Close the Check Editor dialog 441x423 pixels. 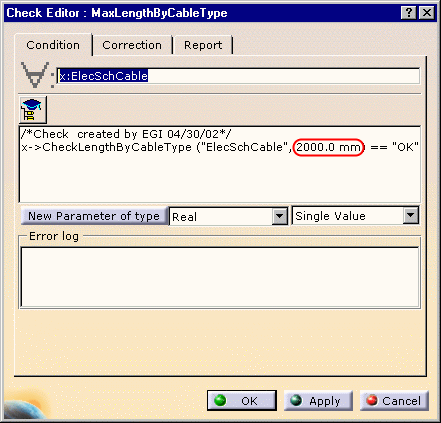pos(426,13)
